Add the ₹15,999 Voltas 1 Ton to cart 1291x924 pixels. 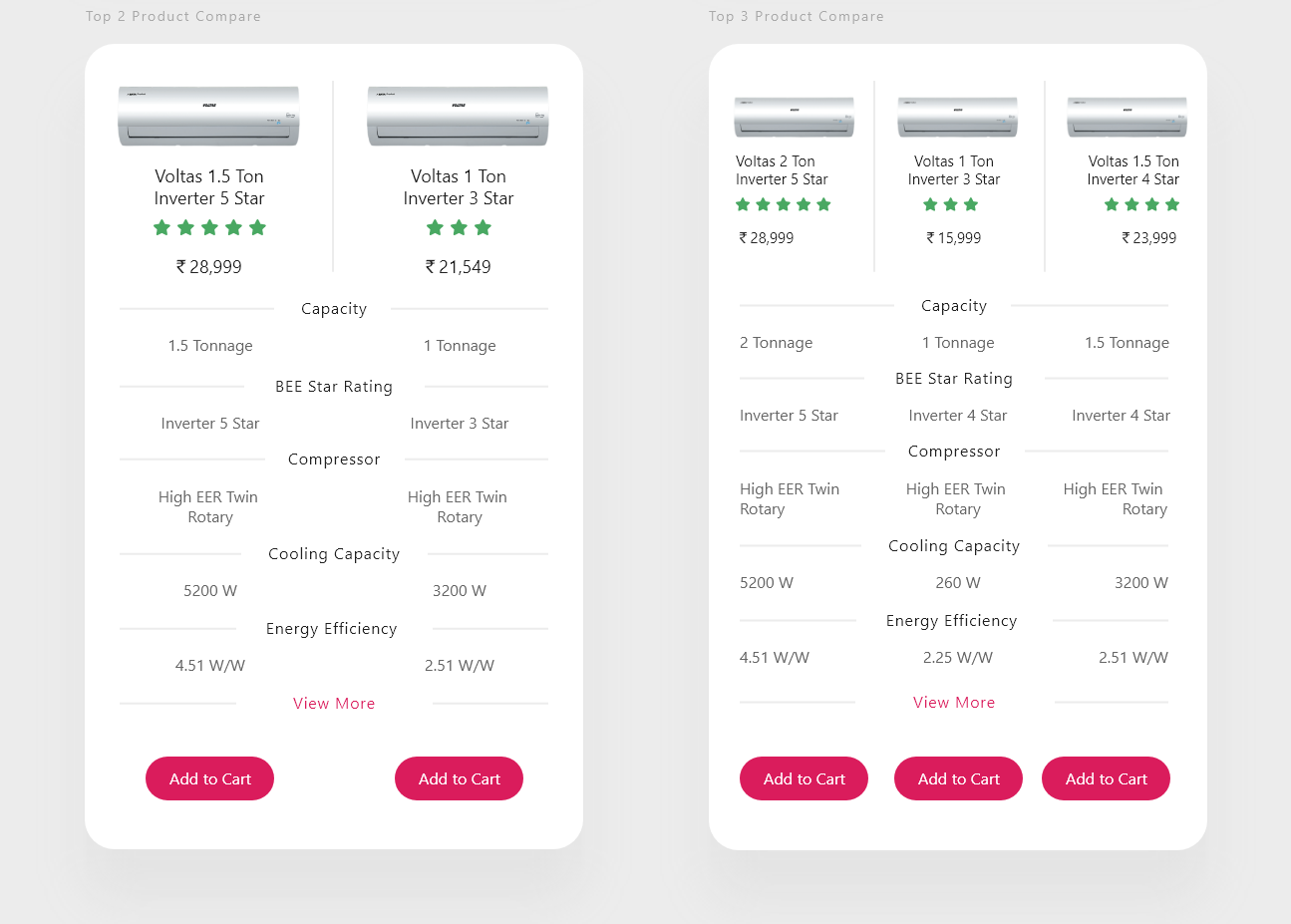tap(958, 778)
